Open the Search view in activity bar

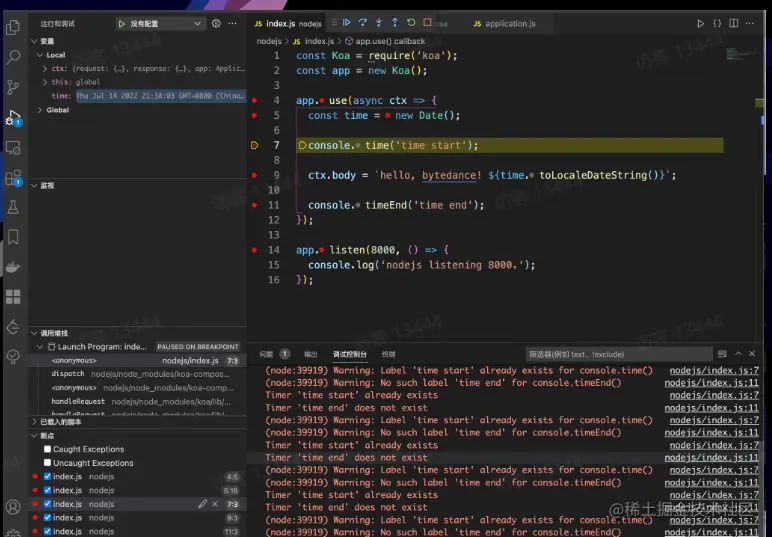[13, 57]
